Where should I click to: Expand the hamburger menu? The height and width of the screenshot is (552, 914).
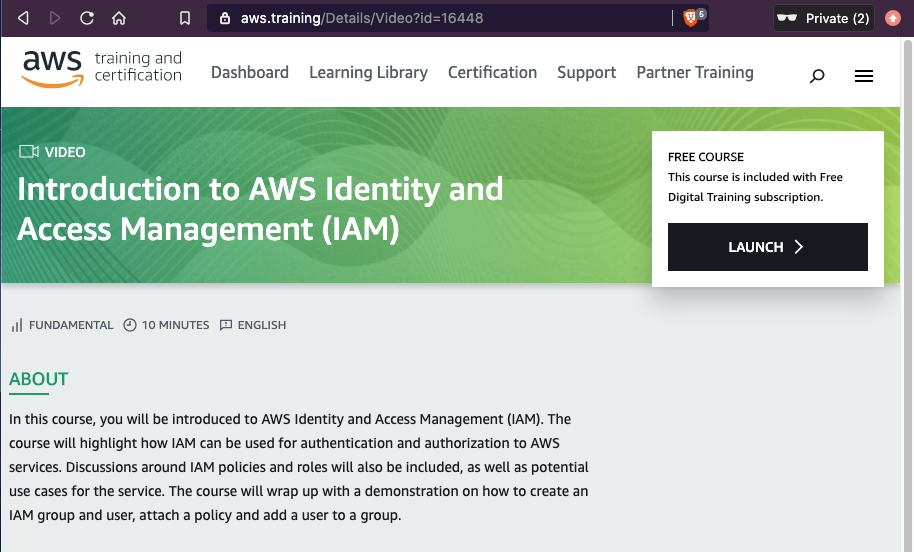(864, 76)
